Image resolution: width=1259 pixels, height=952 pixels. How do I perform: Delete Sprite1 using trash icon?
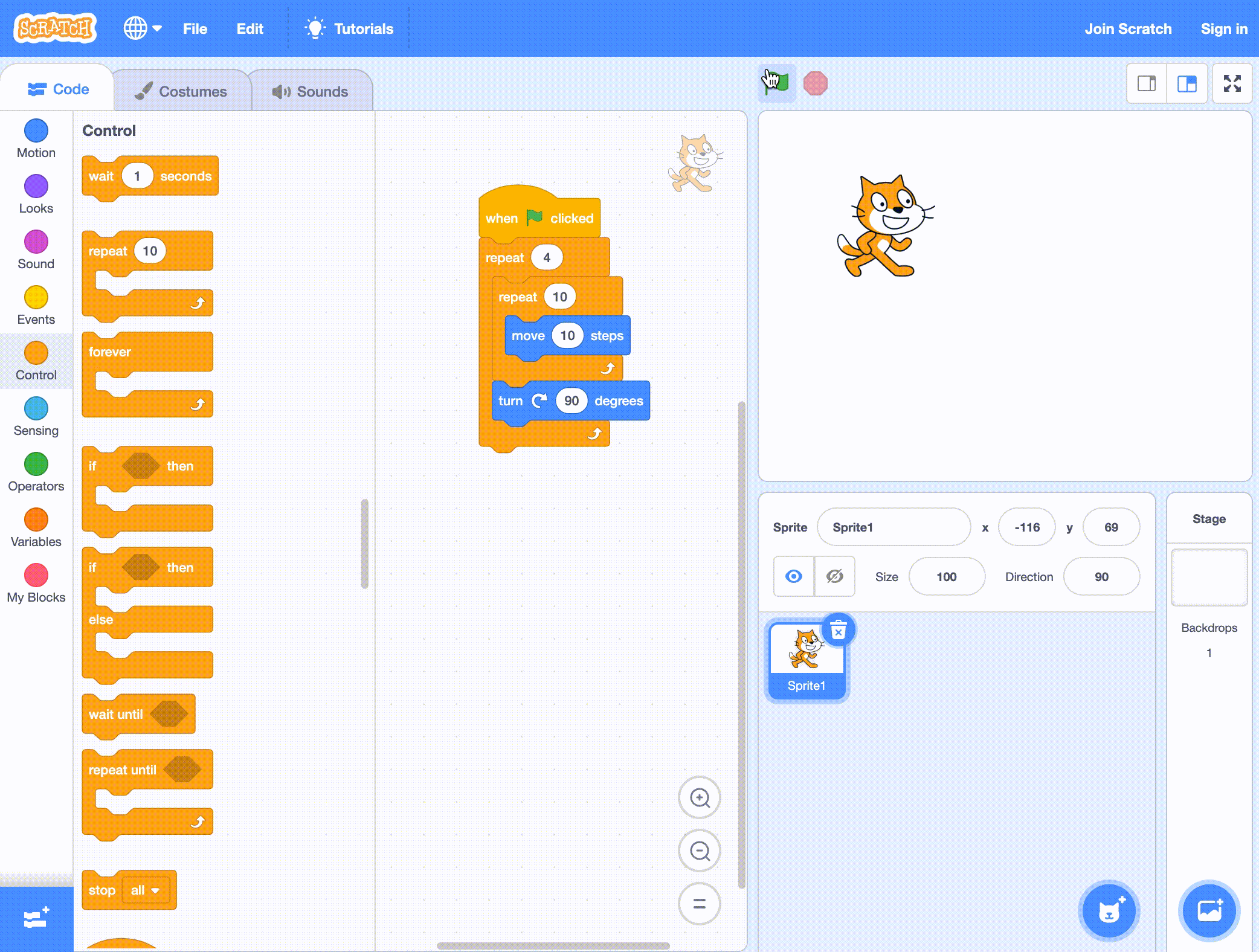click(838, 631)
